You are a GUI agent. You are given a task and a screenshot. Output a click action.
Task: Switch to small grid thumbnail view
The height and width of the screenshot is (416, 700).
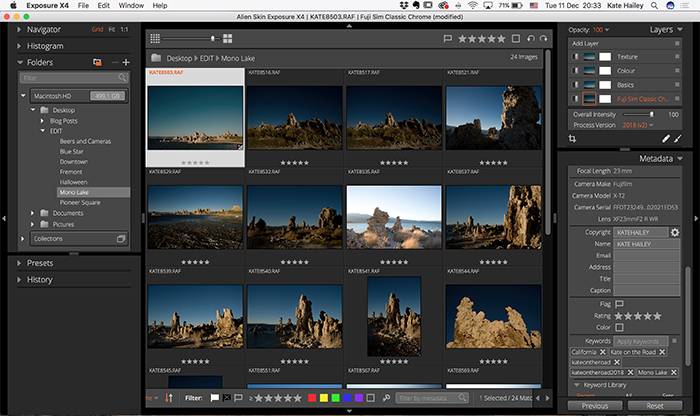pyautogui.click(x=155, y=38)
